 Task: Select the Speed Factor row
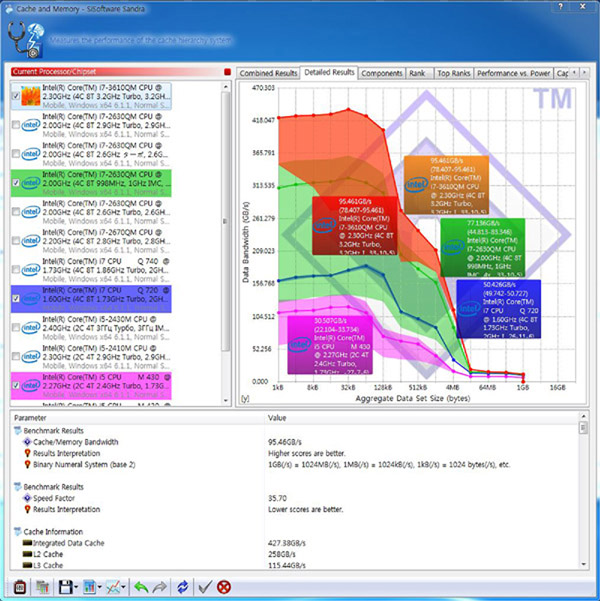(295, 498)
